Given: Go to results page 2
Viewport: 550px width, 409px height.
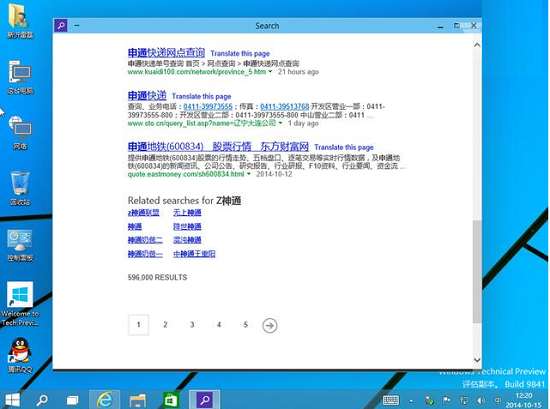Looking at the screenshot, I should (x=165, y=325).
